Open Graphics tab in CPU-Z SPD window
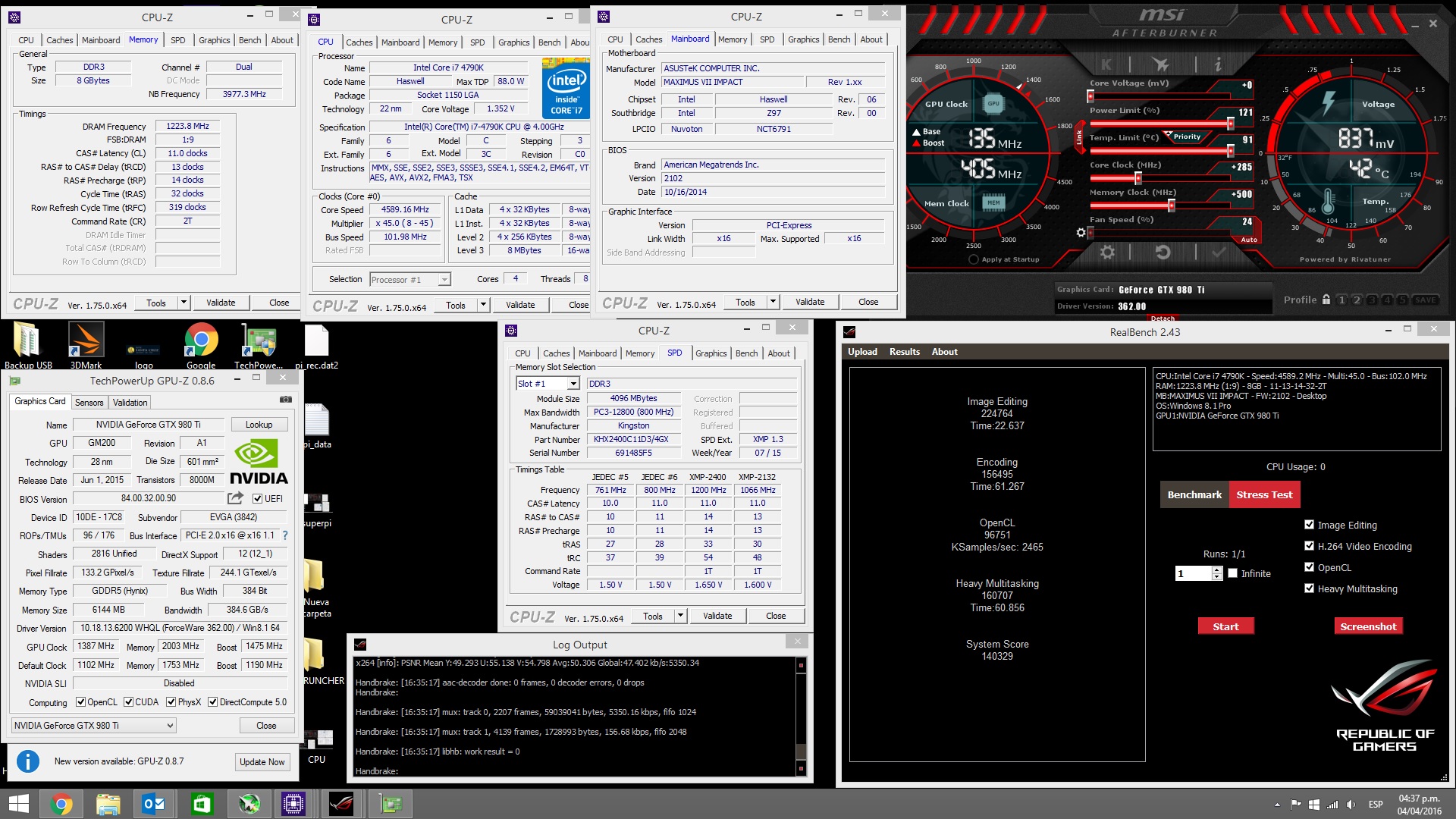Image resolution: width=1456 pixels, height=819 pixels. [711, 353]
